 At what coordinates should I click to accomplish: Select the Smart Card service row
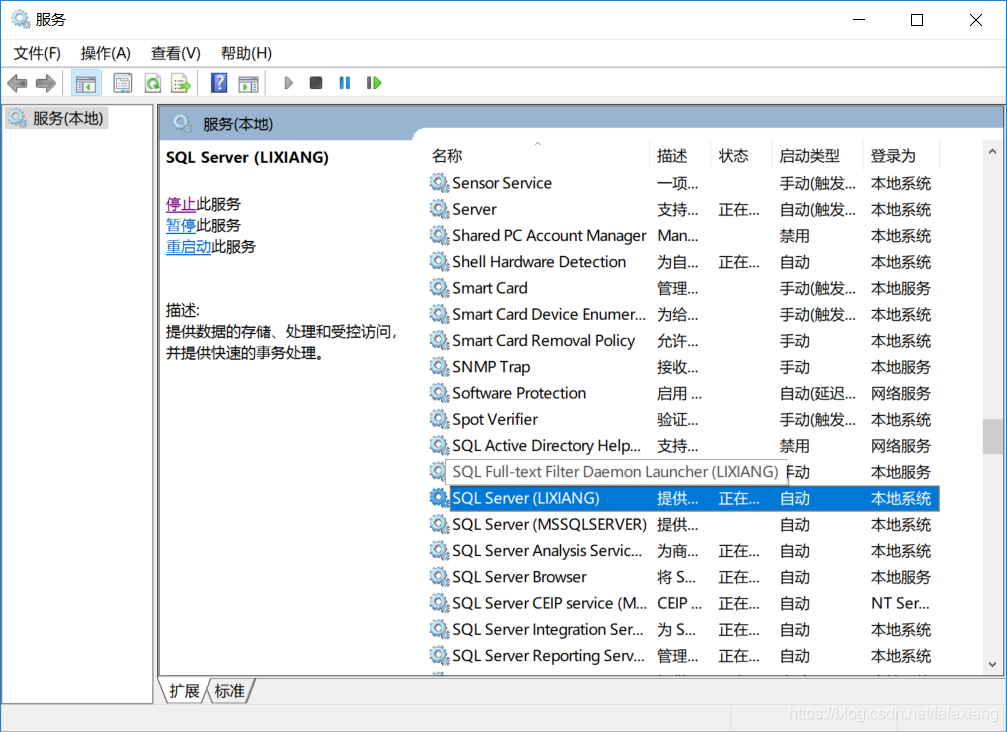[684, 288]
